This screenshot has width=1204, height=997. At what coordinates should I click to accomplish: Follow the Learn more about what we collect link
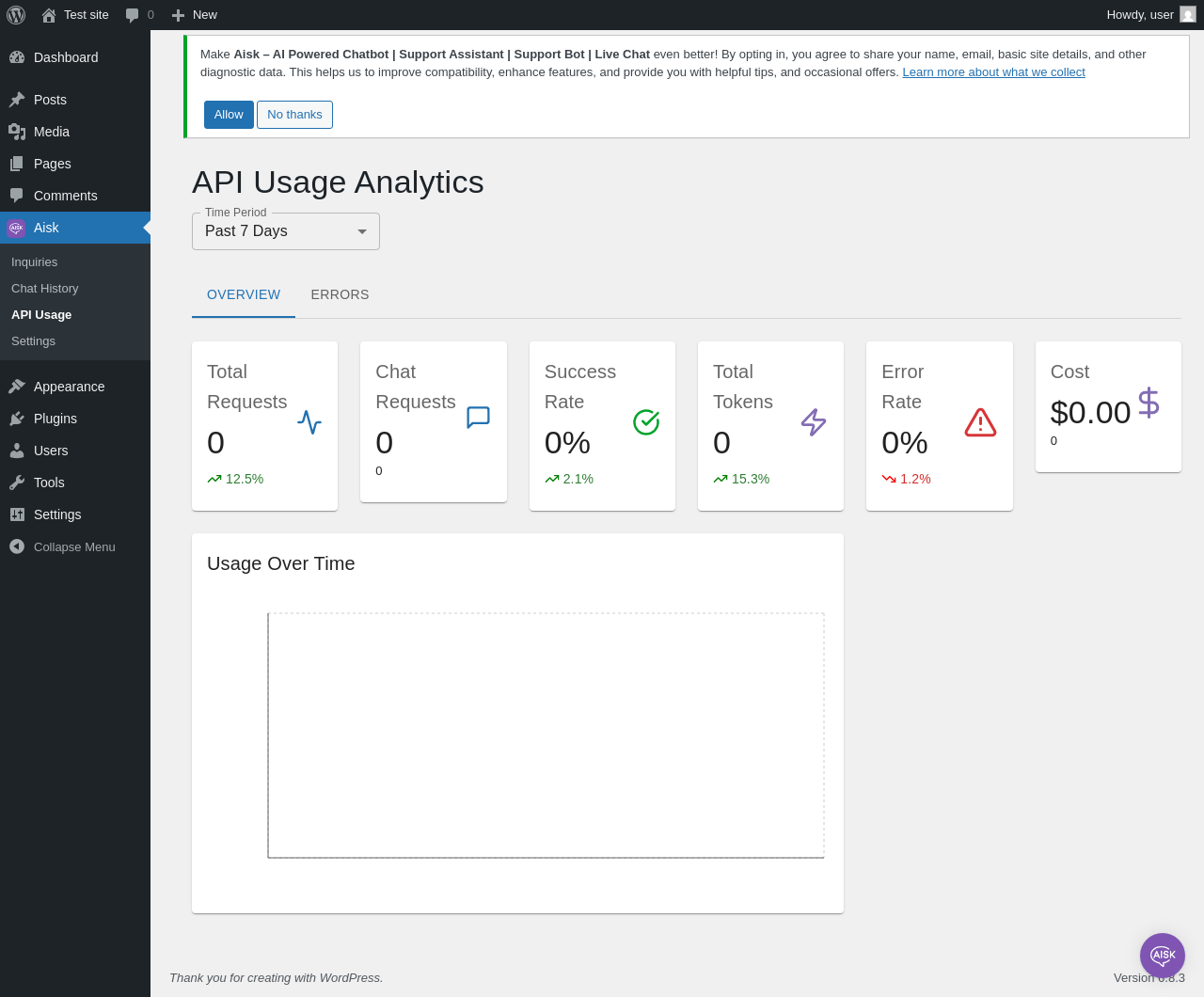click(x=993, y=72)
